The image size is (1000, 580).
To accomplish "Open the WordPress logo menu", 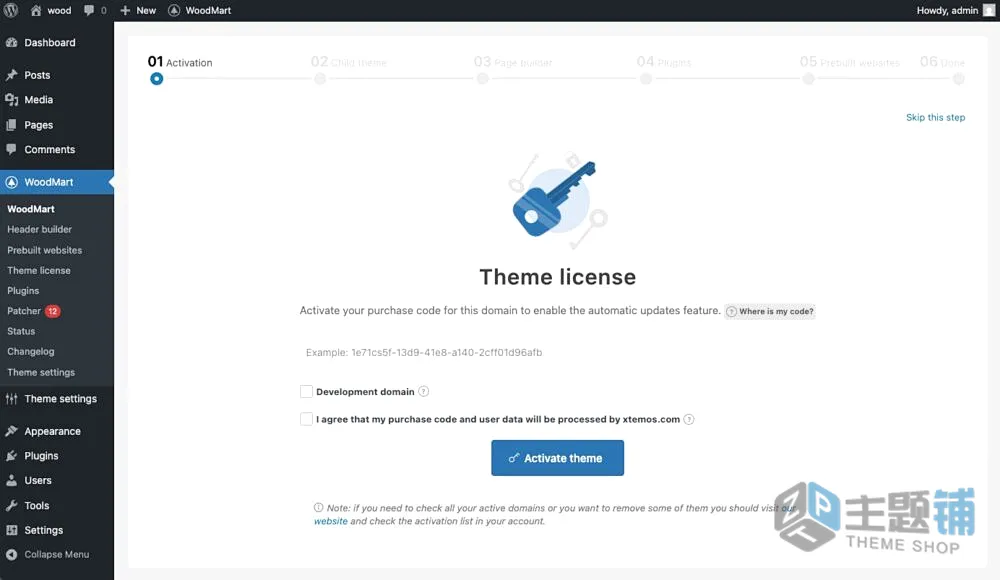I will [x=11, y=10].
